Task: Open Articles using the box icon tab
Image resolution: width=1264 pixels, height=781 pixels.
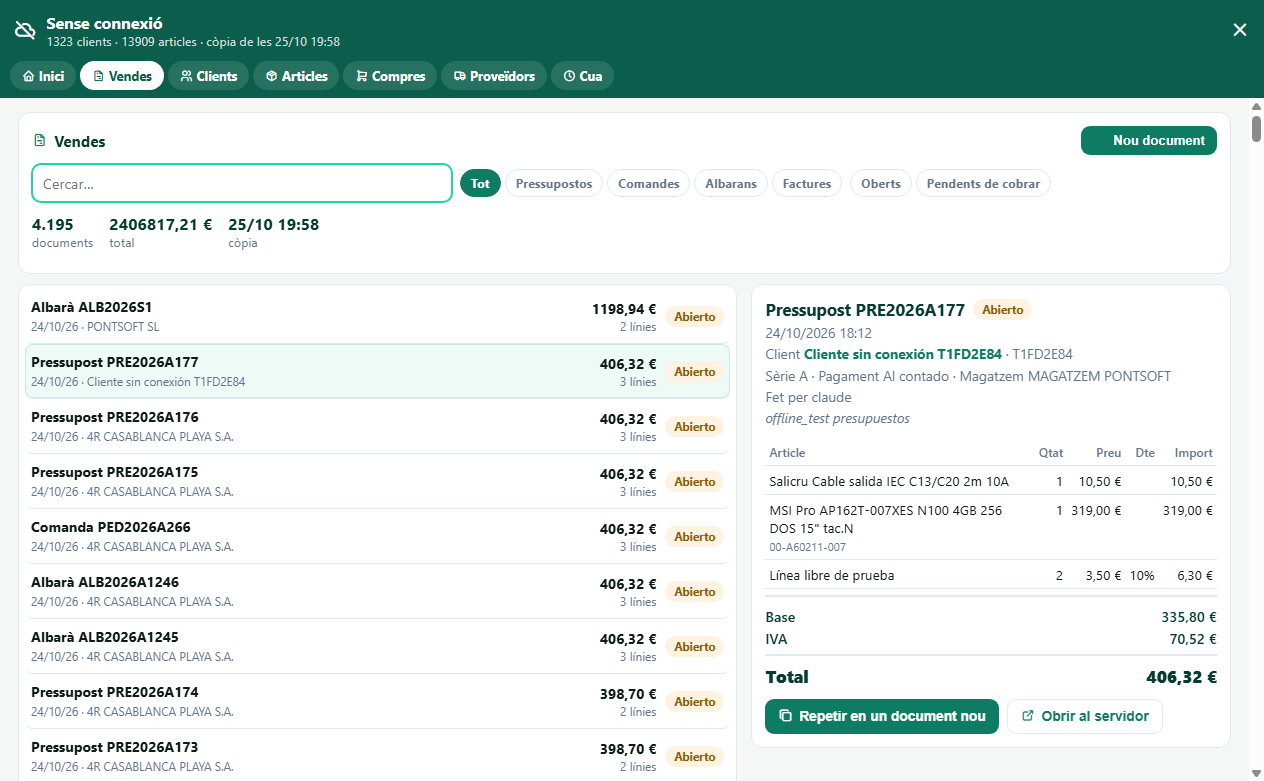Action: [x=297, y=76]
